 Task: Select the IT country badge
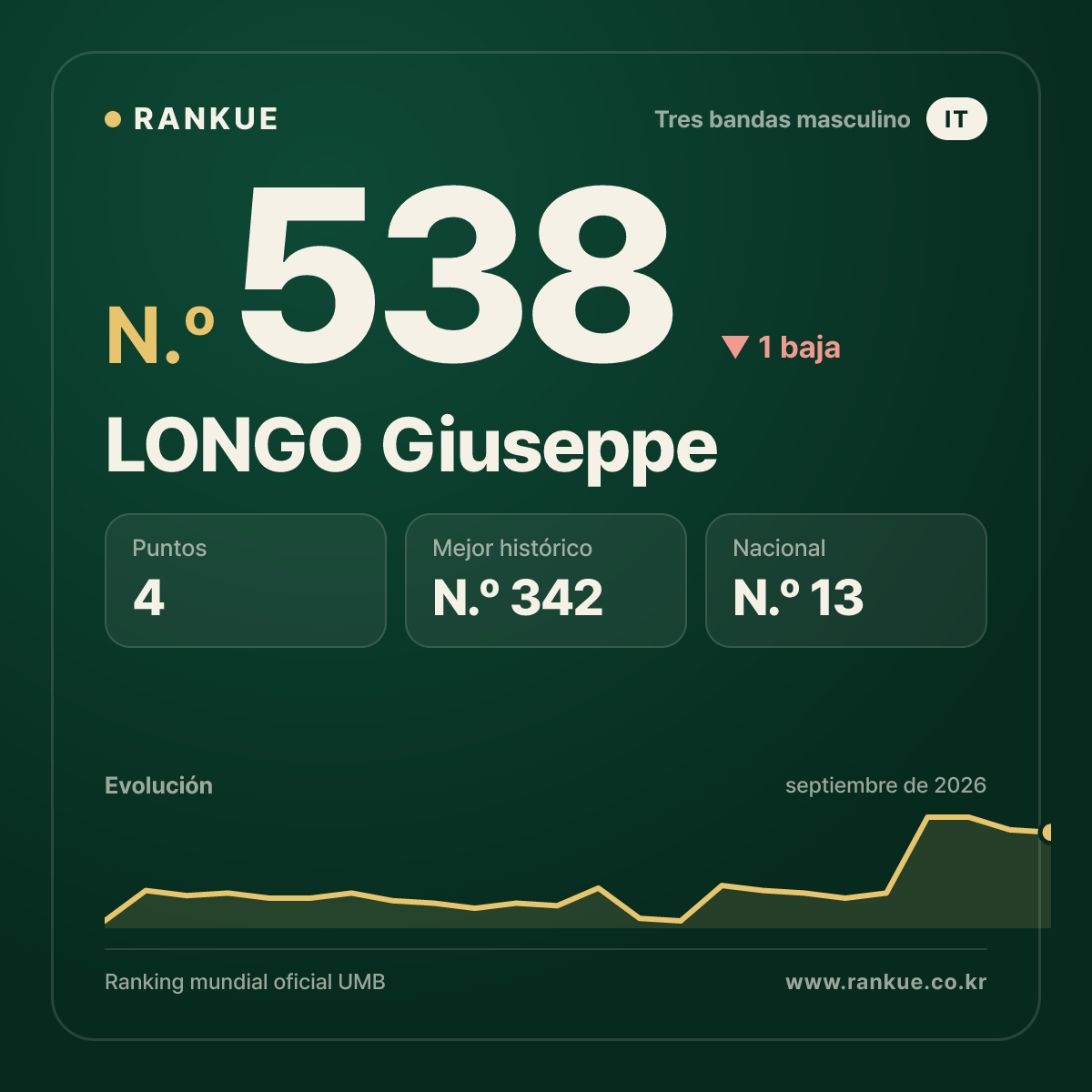coord(956,119)
